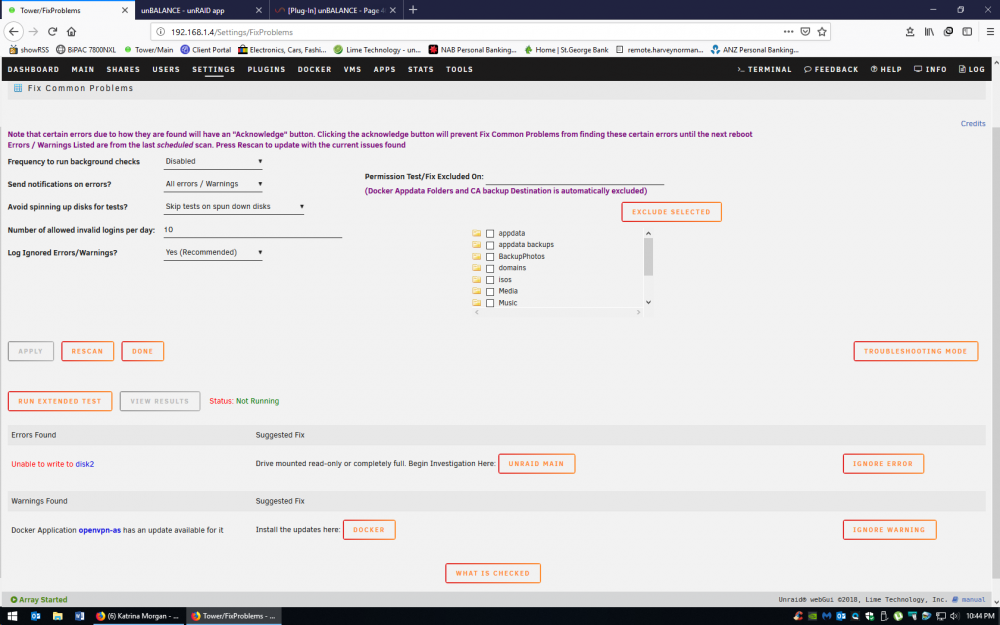The image size is (1000, 625).
Task: Open Tower/Main bookmark
Action: coord(149,50)
